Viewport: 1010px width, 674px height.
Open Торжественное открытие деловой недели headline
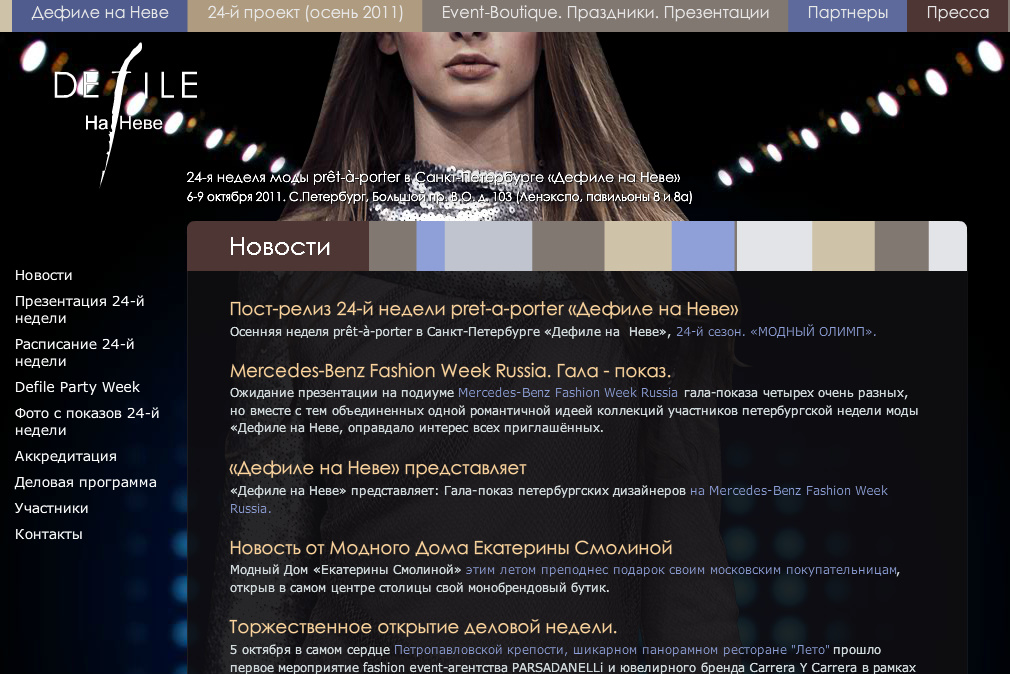pyautogui.click(x=423, y=627)
